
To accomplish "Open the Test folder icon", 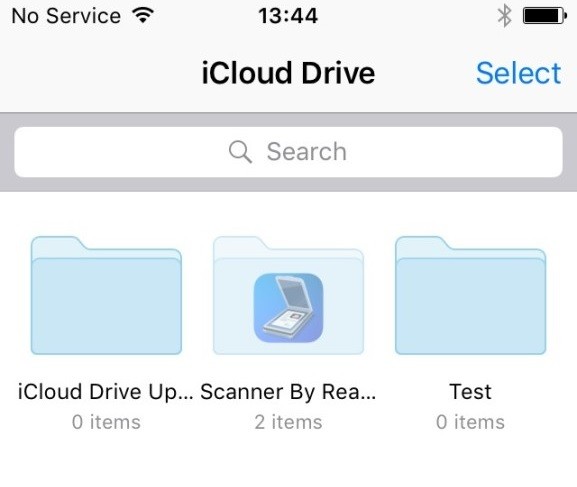I will click(470, 295).
